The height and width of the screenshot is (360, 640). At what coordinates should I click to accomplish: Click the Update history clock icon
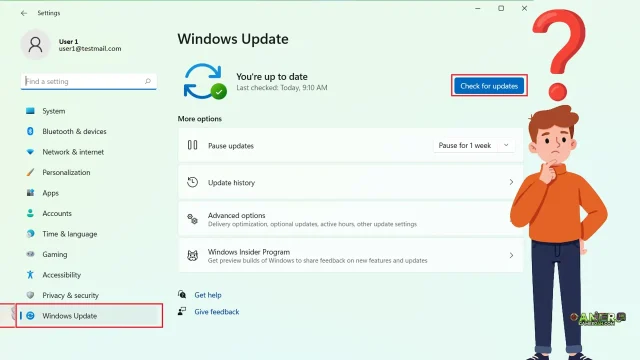(x=192, y=182)
